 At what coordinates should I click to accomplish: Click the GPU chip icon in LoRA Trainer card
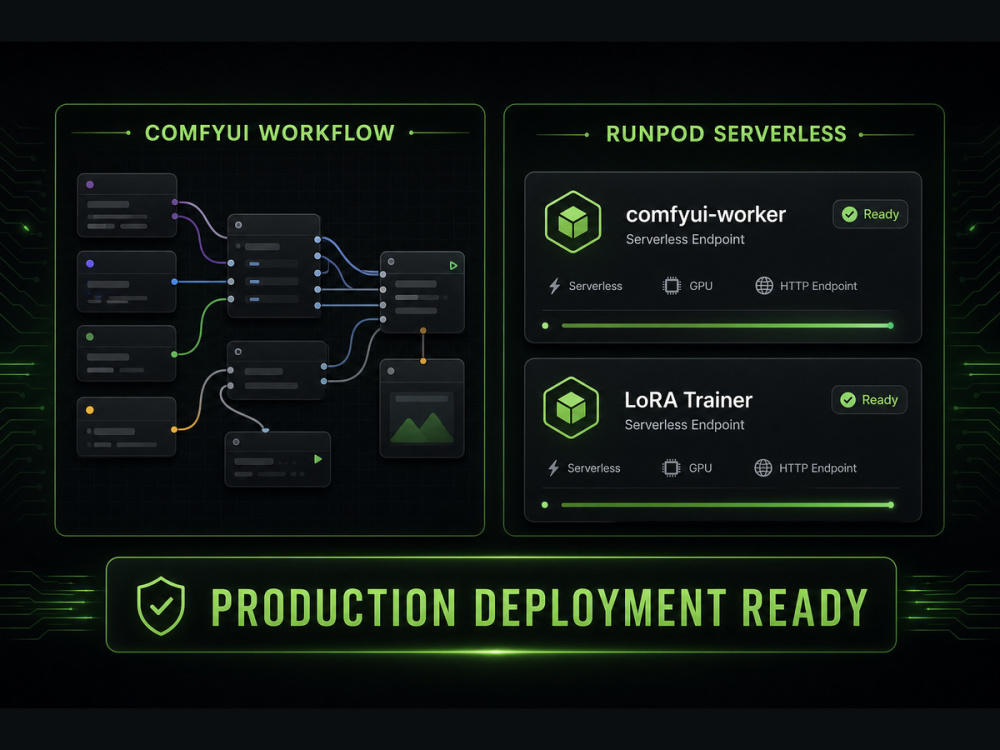[671, 468]
